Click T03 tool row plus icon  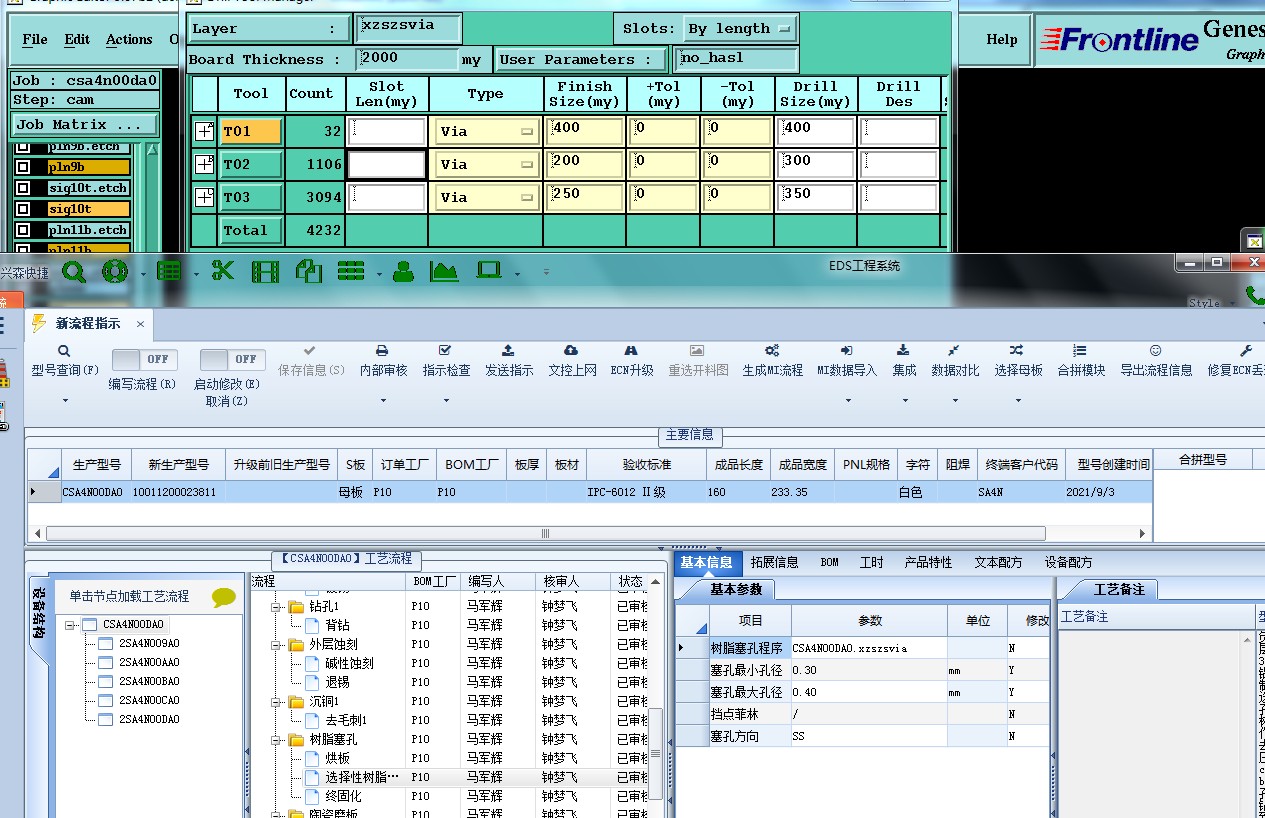tap(204, 197)
